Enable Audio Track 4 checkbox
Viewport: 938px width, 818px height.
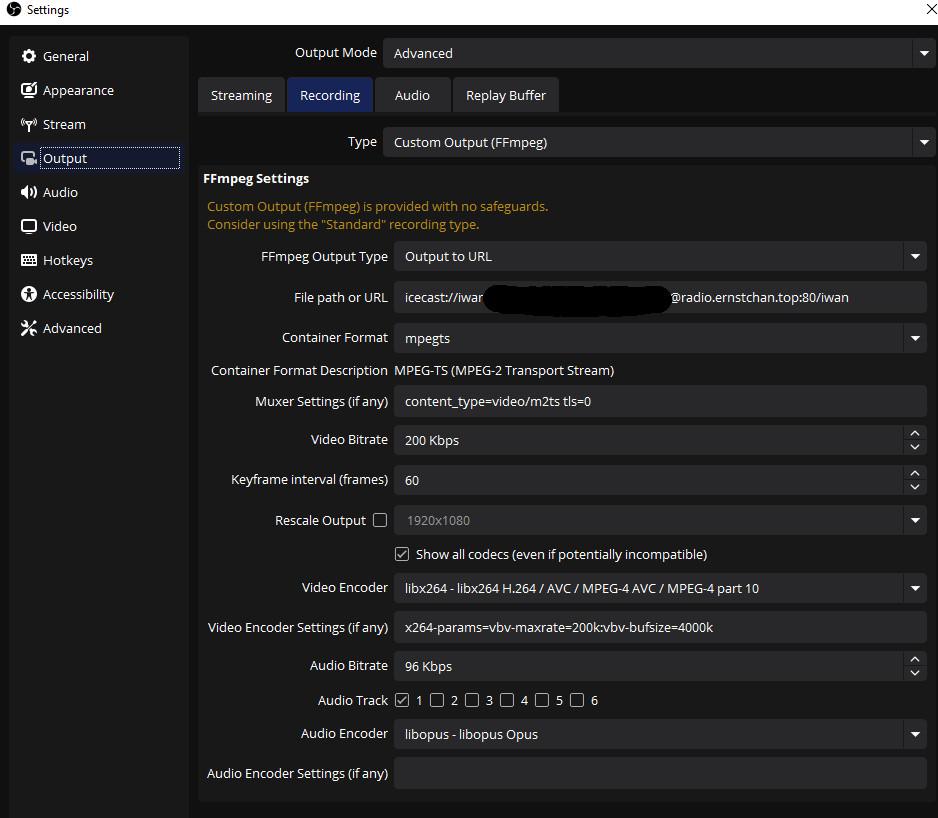tap(507, 700)
